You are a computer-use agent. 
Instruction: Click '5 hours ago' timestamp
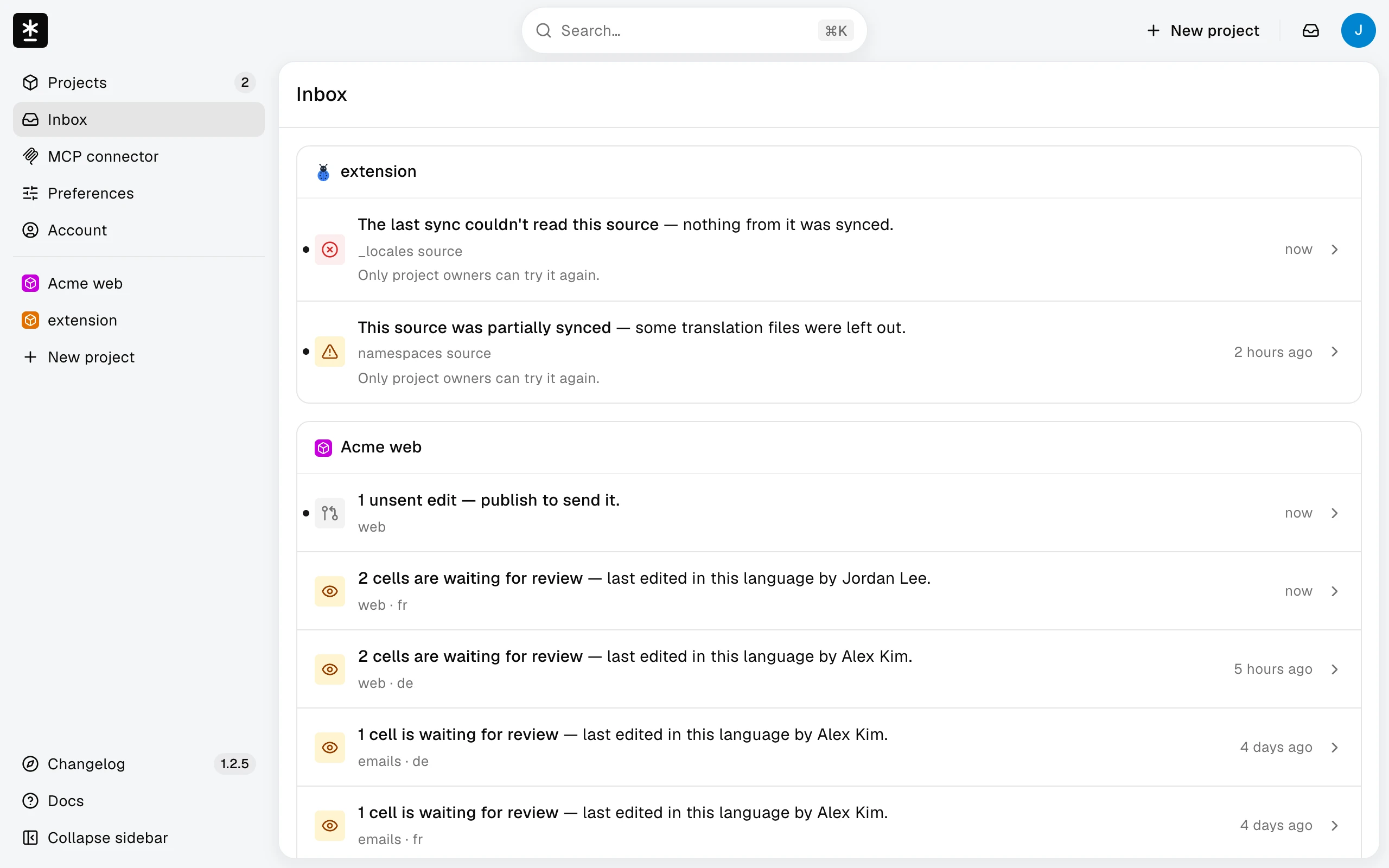[x=1272, y=669]
